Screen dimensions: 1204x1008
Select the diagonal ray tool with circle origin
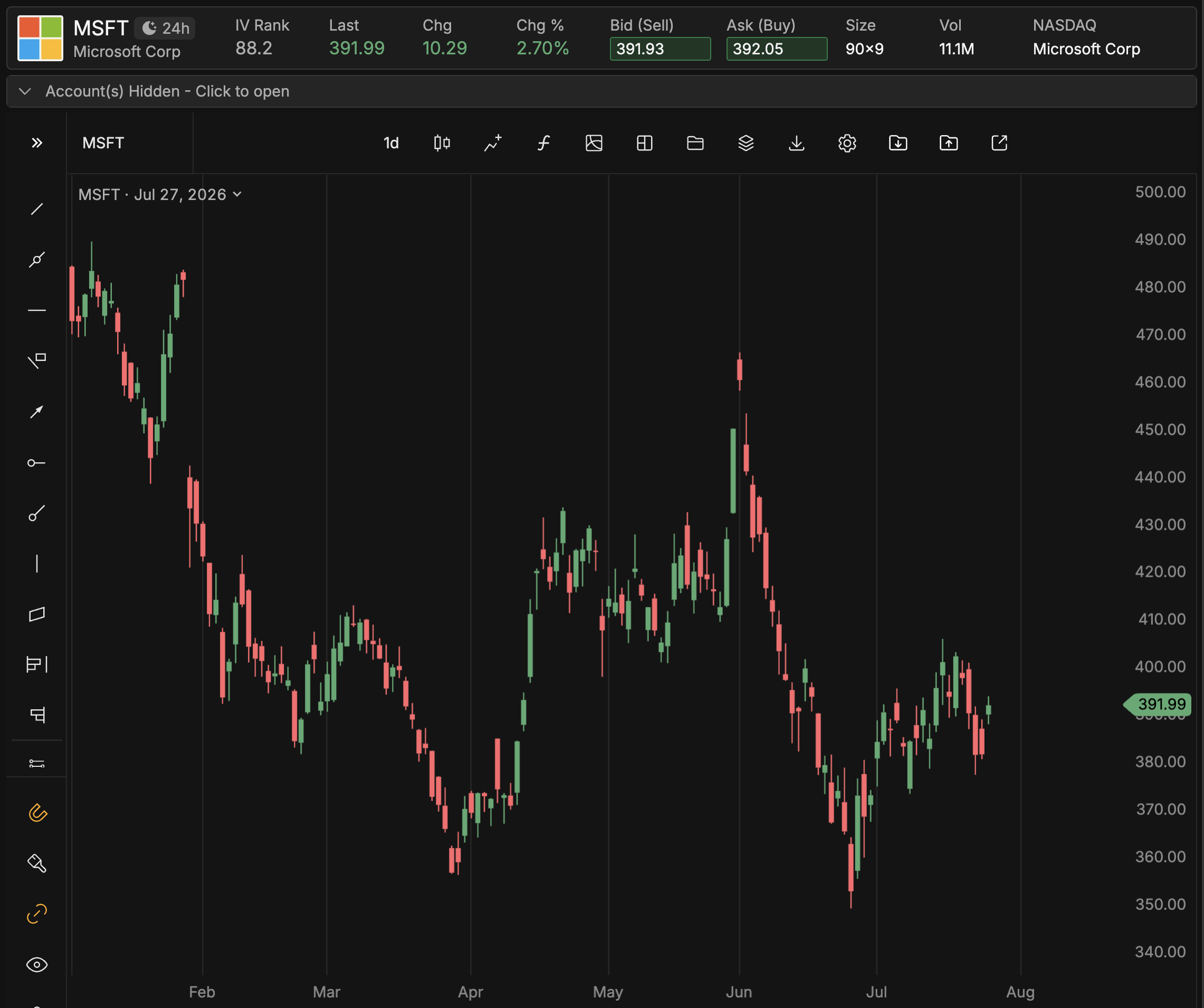(x=37, y=513)
